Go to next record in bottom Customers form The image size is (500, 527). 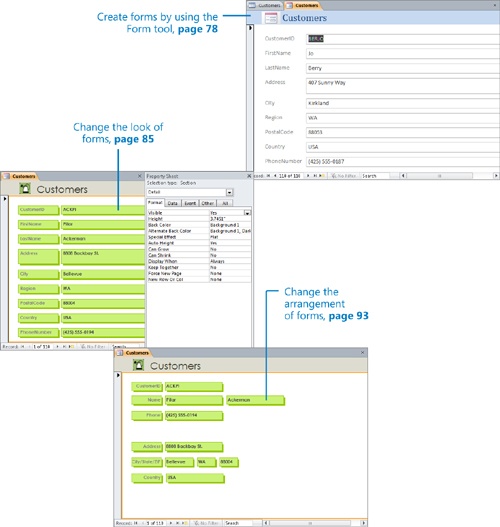pyautogui.click(x=171, y=523)
